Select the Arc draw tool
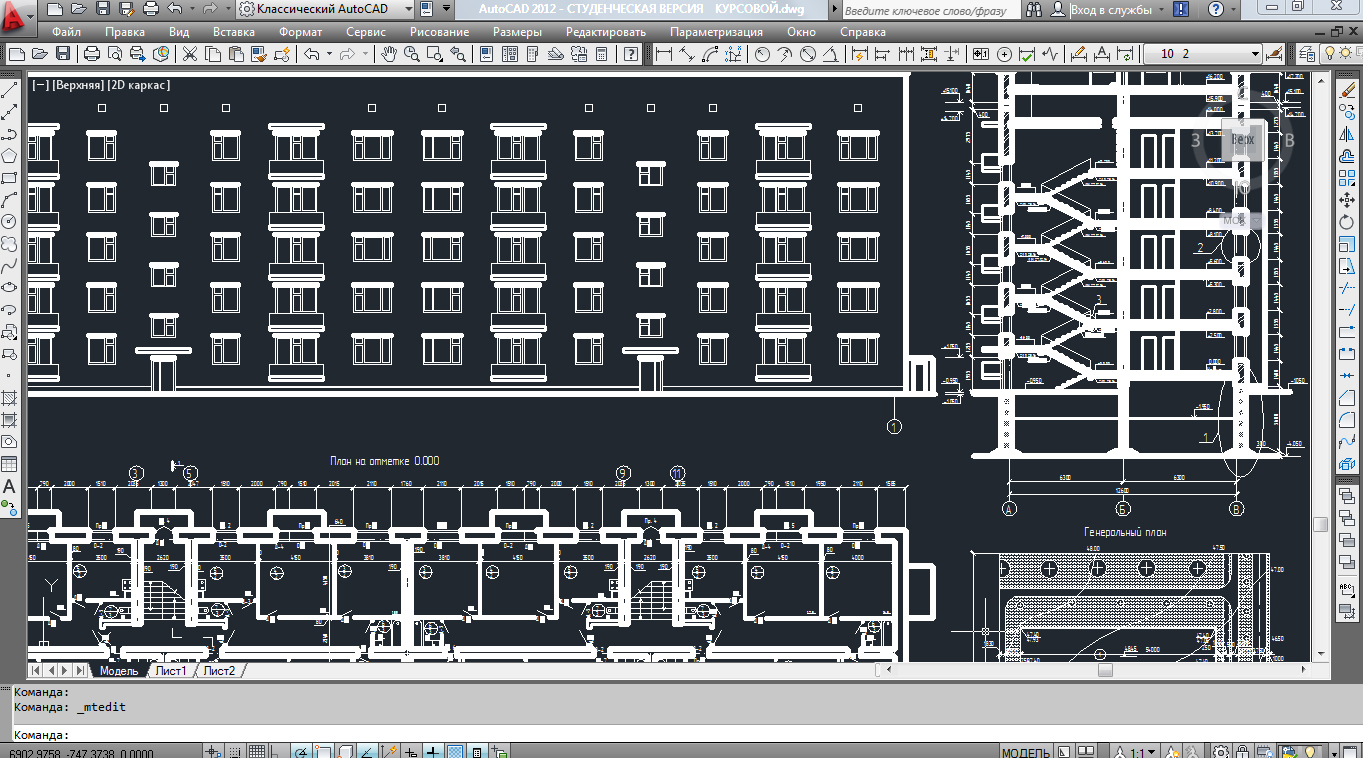This screenshot has height=758, width=1367. coord(9,200)
